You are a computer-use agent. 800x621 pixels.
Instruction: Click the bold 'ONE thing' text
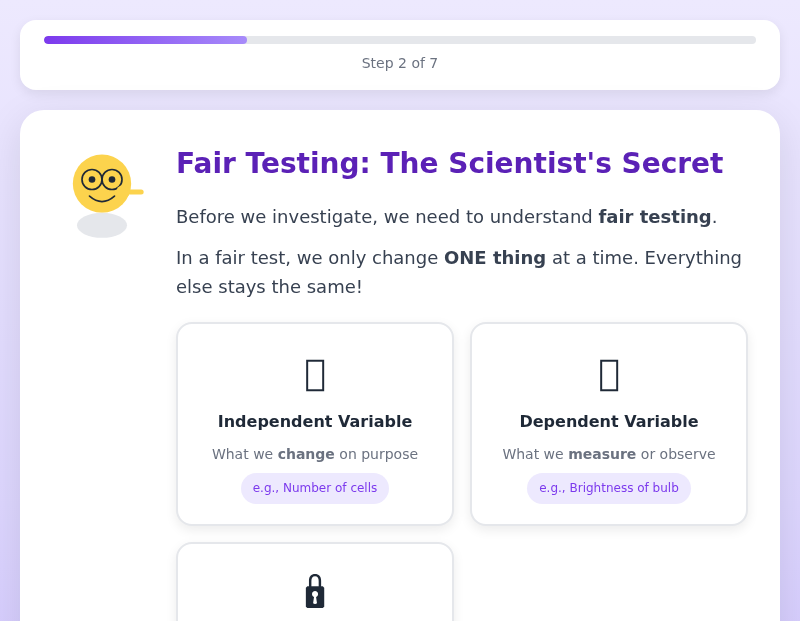click(495, 258)
